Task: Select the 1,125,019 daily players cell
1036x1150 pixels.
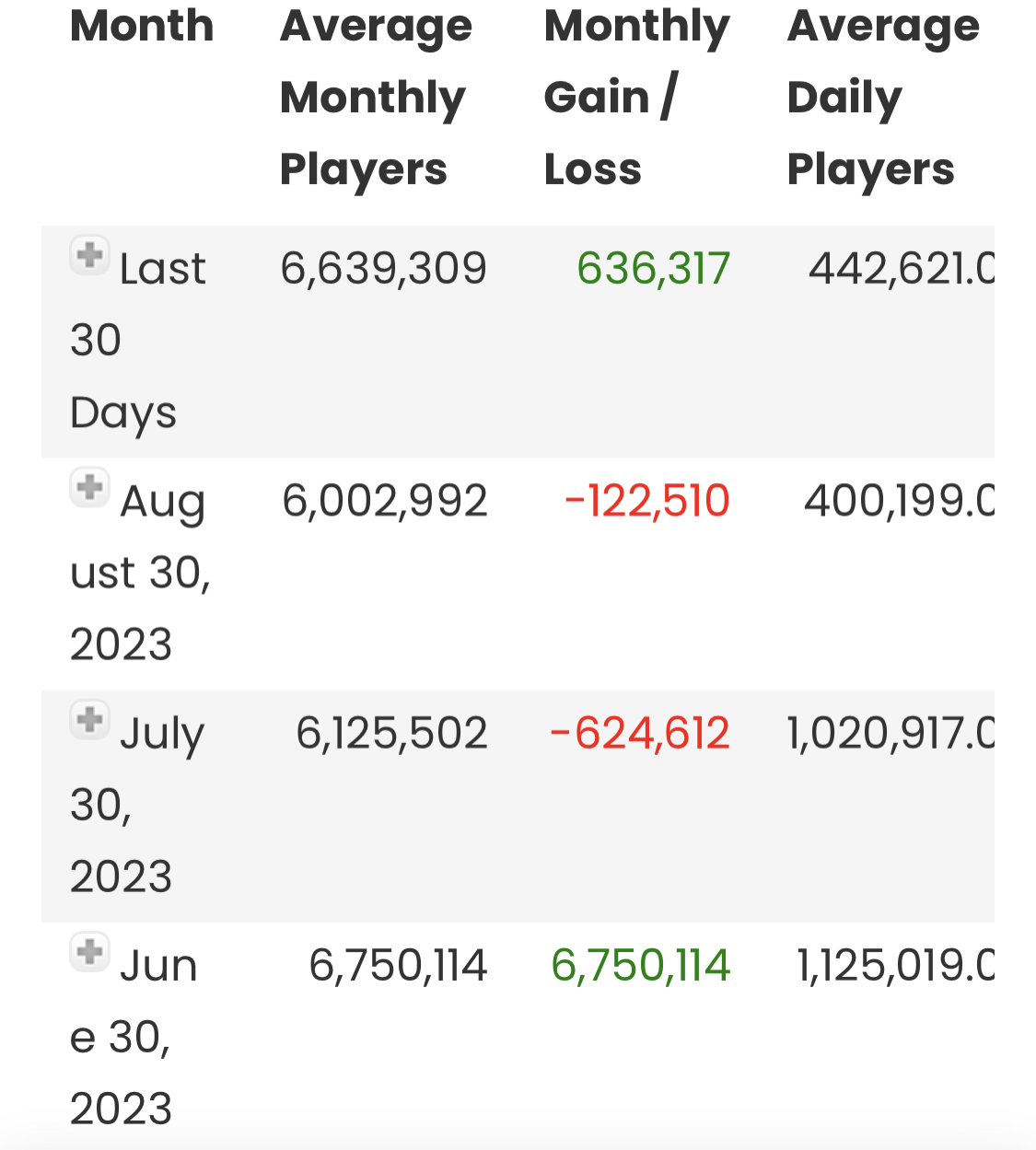Action: pos(895,965)
